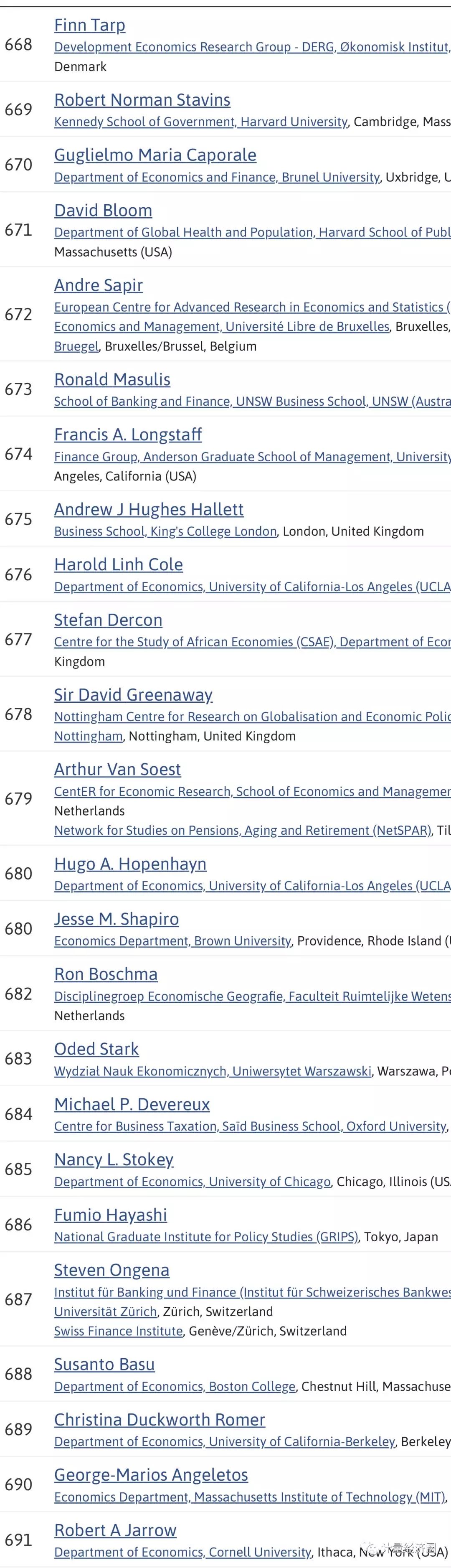Click the Bruegel institution link
This screenshot has height=1568, width=451.
pyautogui.click(x=76, y=346)
